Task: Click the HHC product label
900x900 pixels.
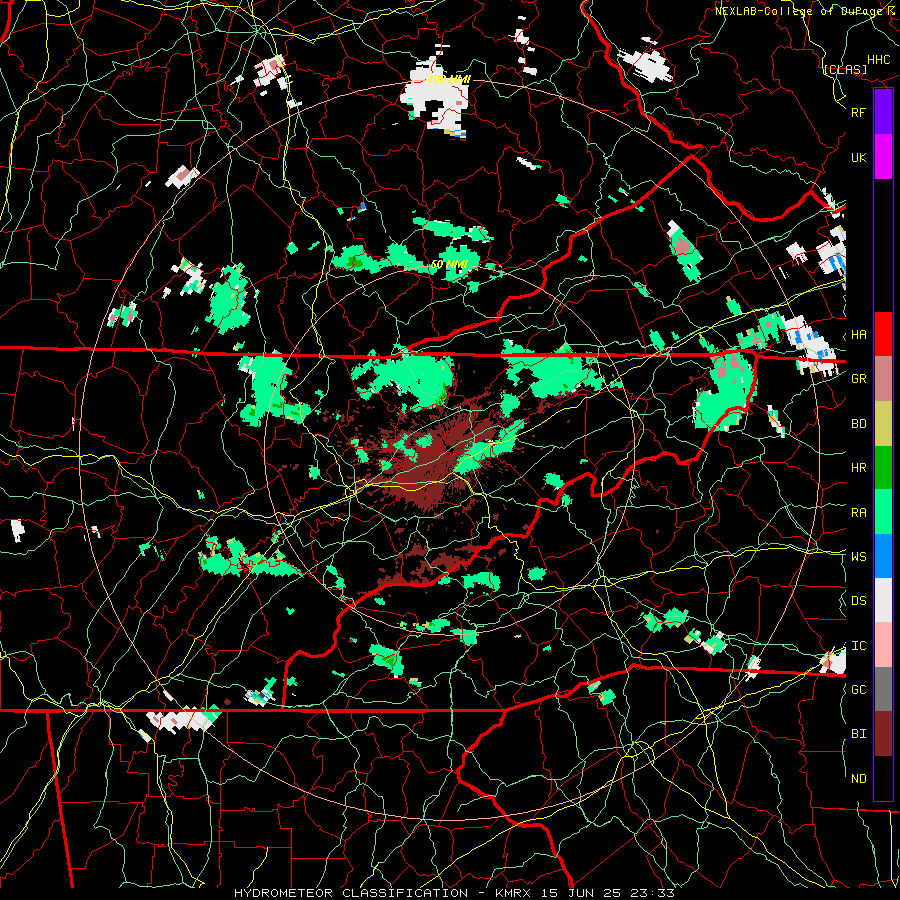Action: click(x=879, y=60)
